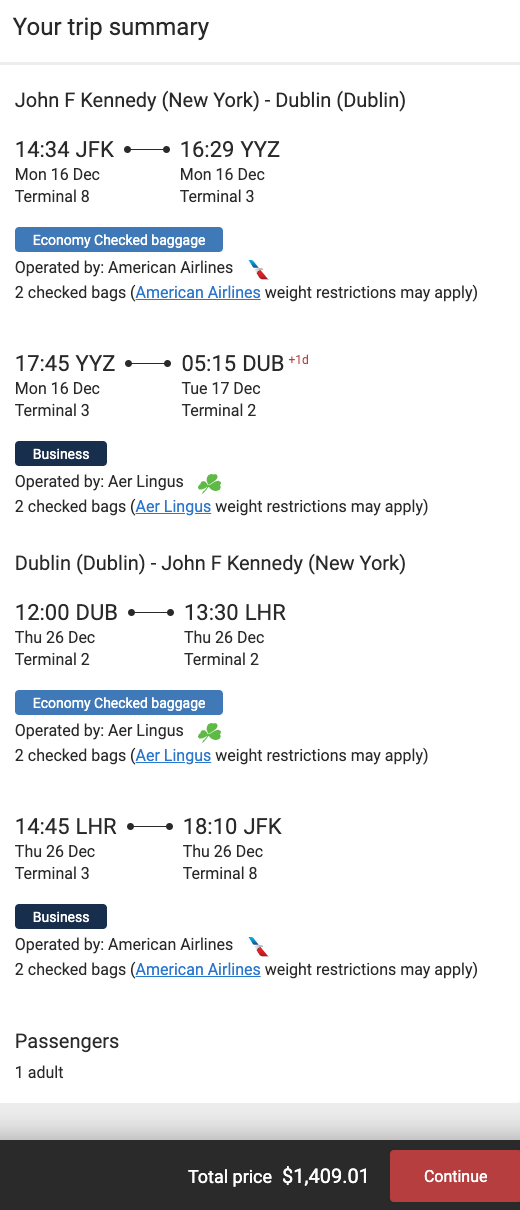Continue to the next booking step
The width and height of the screenshot is (520, 1210).
tap(455, 1176)
